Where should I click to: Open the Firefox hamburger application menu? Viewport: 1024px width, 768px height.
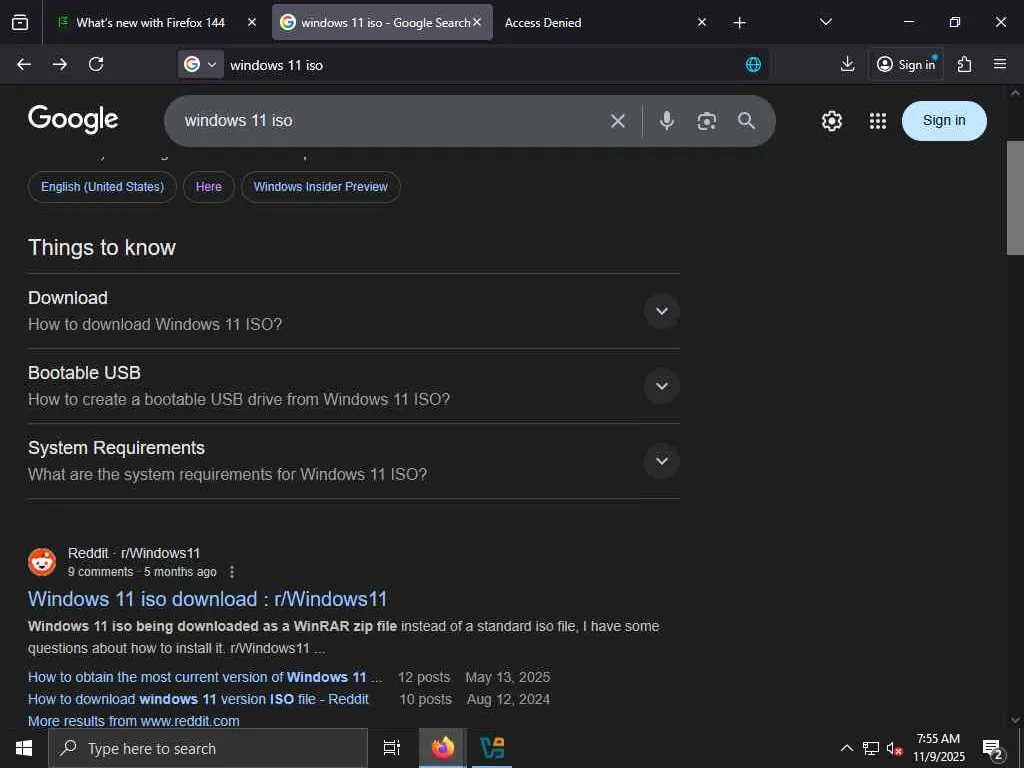point(1000,64)
